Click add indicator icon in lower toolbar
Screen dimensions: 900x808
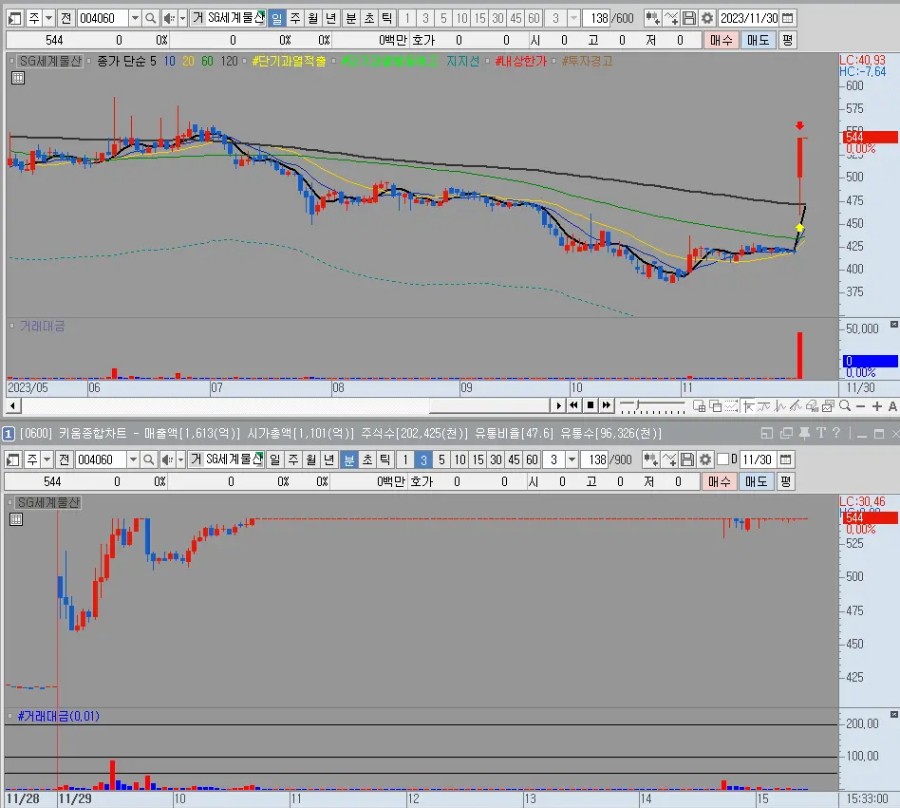[x=650, y=460]
